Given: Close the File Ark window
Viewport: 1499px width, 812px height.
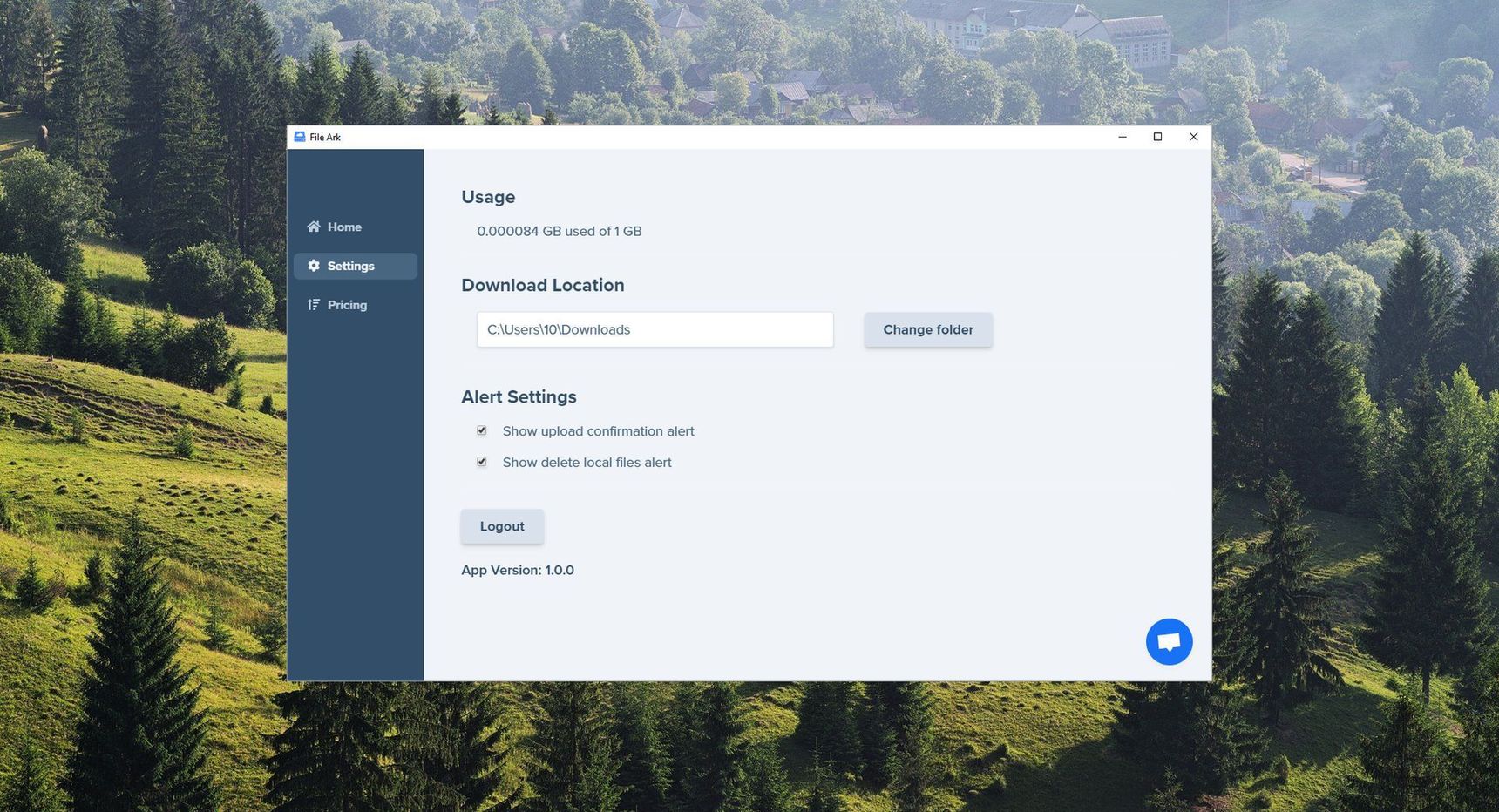Looking at the screenshot, I should tap(1193, 137).
